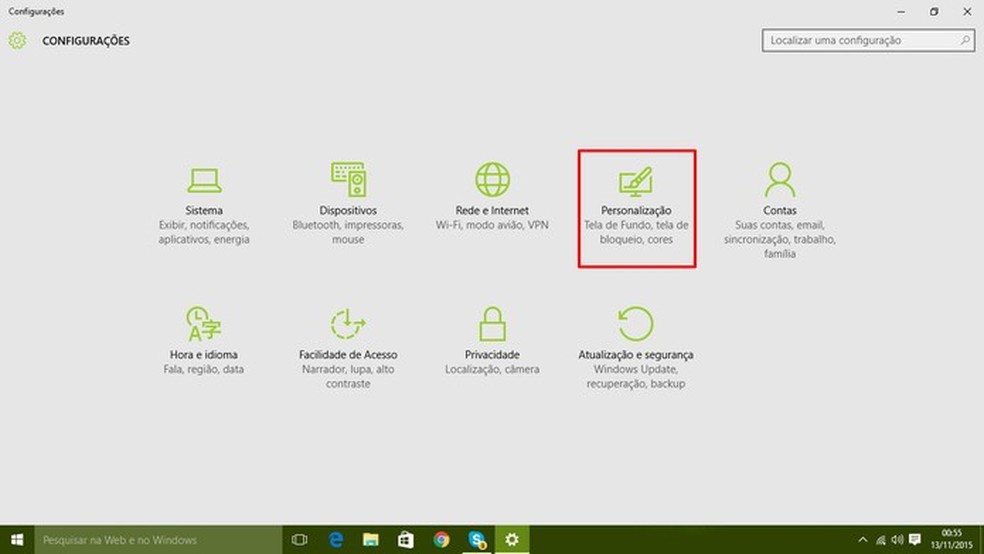Select the Settings gear taskbar button
The image size is (984, 554).
point(512,540)
